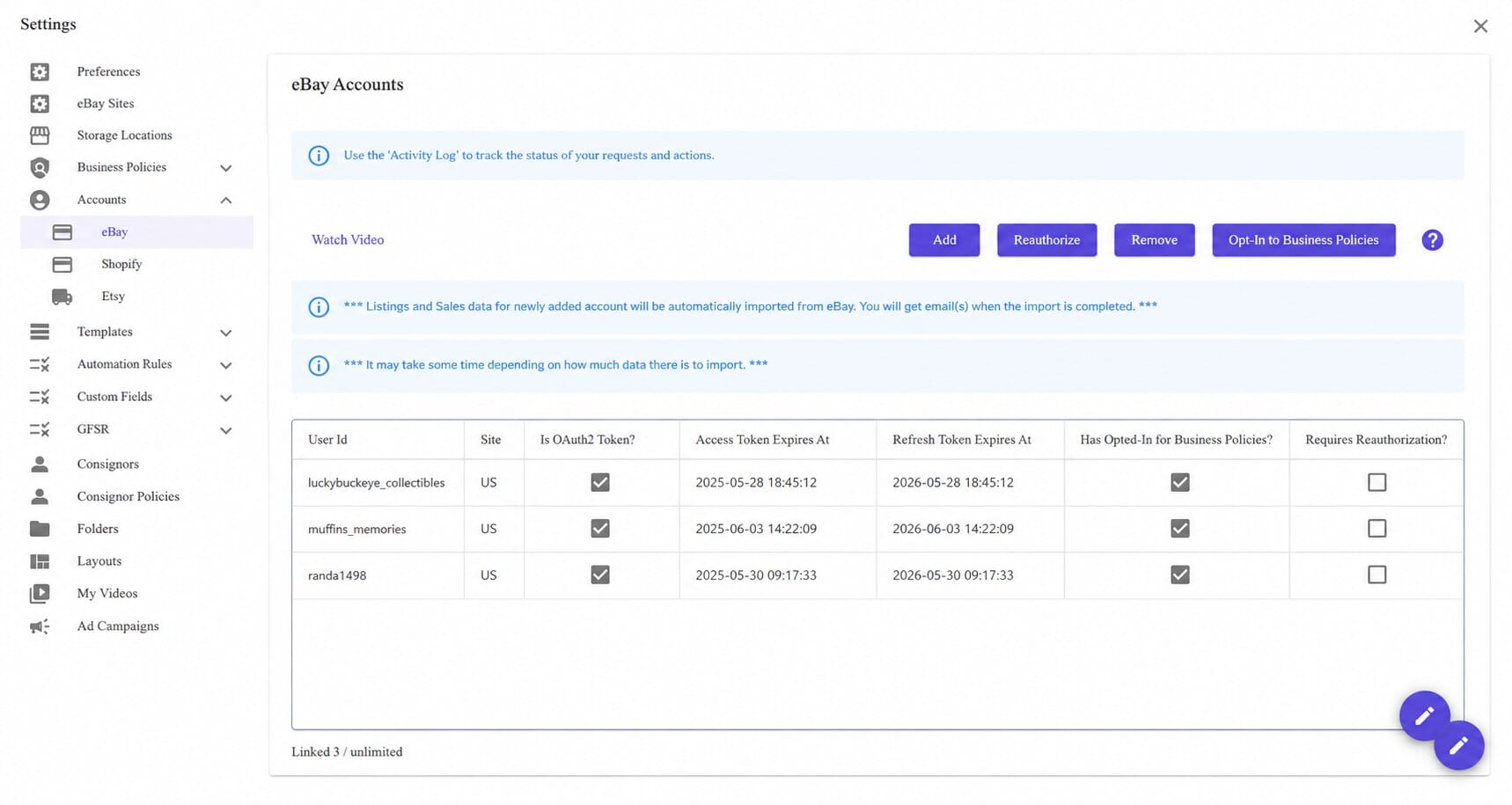This screenshot has width=1512, height=805.
Task: Click the Preferences gear icon
Action: pos(40,71)
